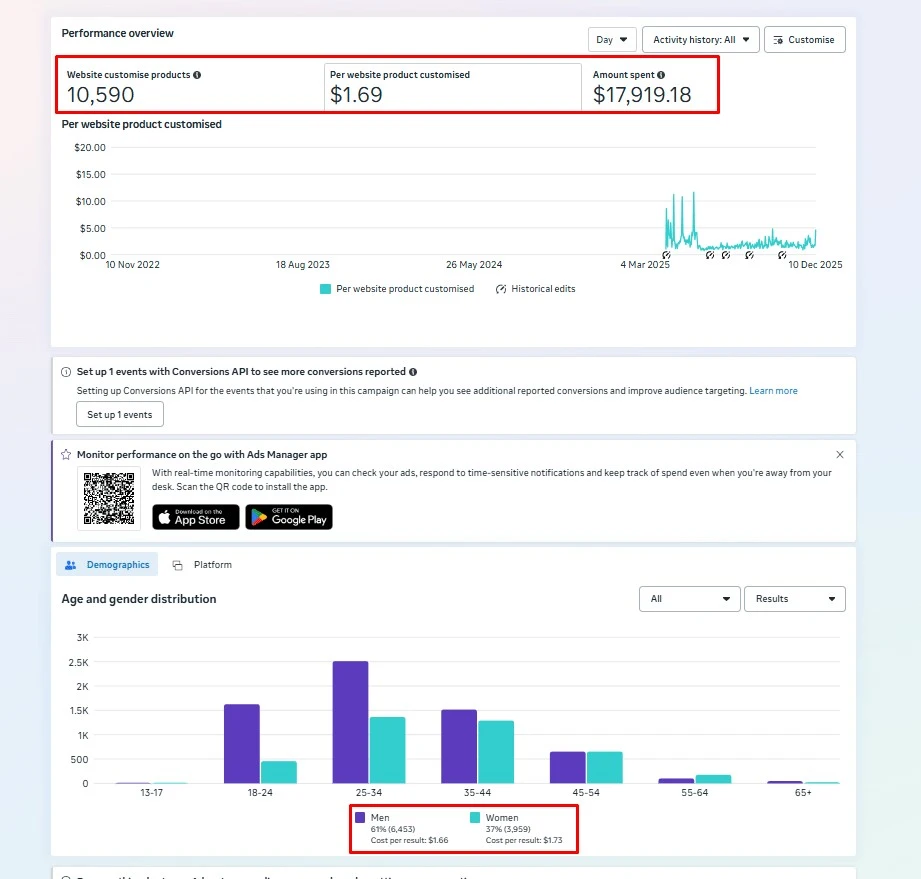Toggle Per website product customised legend swatch
Screen dimensions: 921x879
tap(325, 289)
